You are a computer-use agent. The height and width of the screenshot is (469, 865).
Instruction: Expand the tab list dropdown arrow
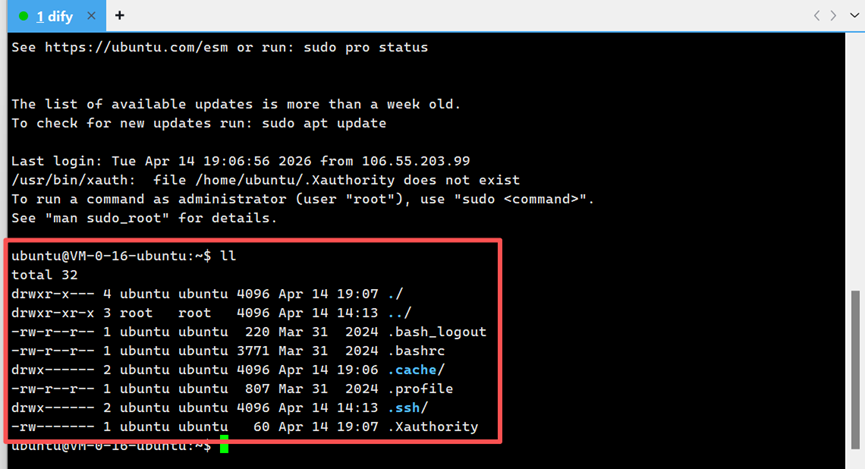pyautogui.click(x=854, y=15)
